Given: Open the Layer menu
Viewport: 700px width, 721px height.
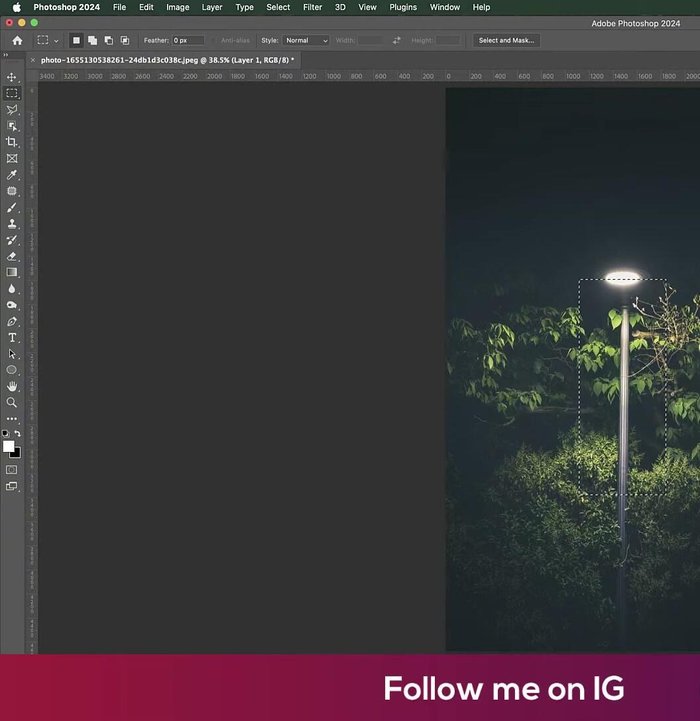Looking at the screenshot, I should pyautogui.click(x=212, y=7).
